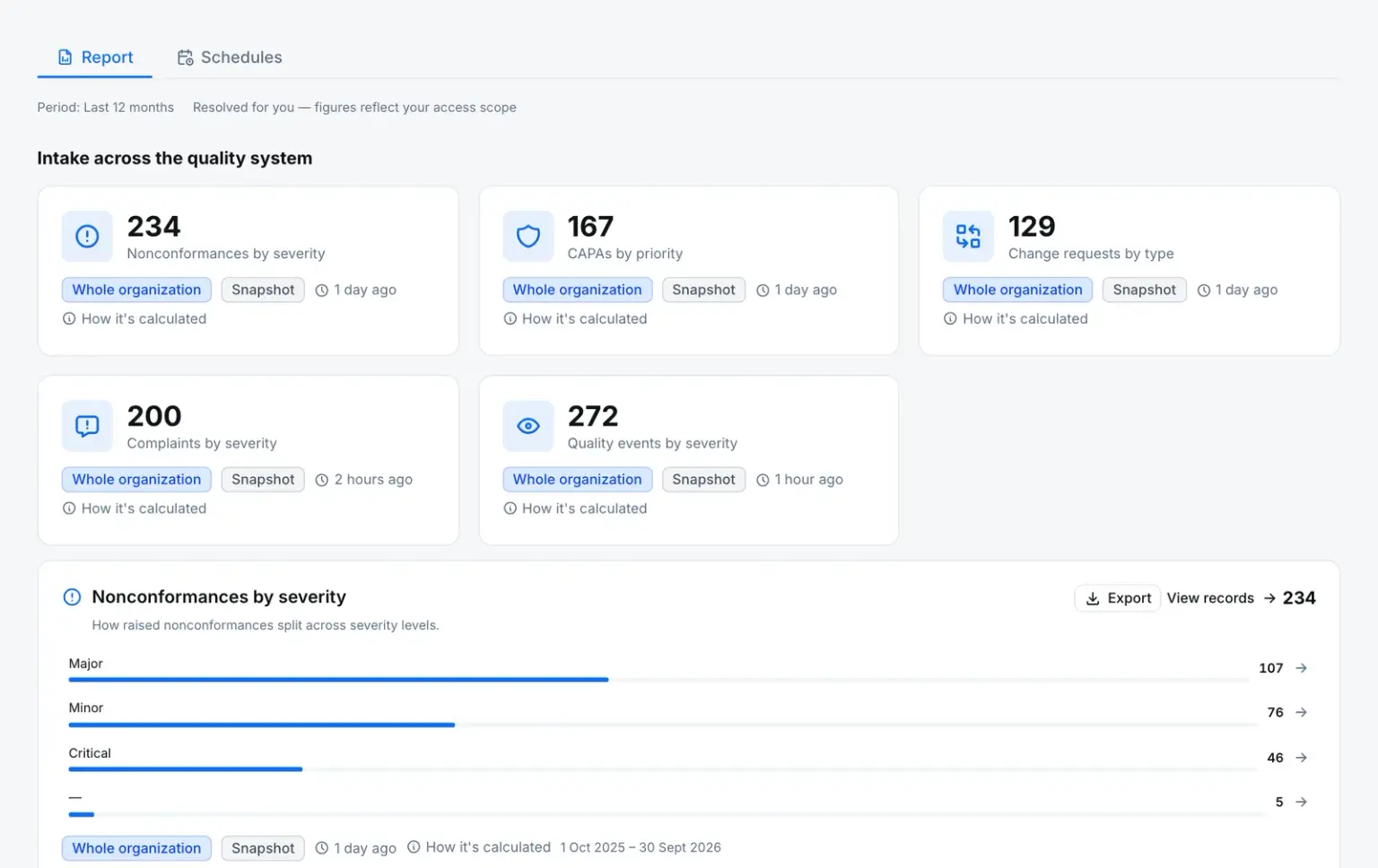Open Major nonconformances arrow
Image resolution: width=1378 pixels, height=868 pixels.
click(x=1302, y=668)
